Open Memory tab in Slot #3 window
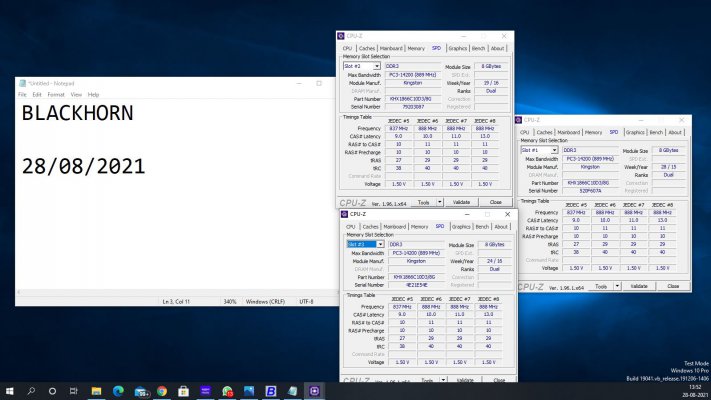The width and height of the screenshot is (711, 400). pos(419,226)
